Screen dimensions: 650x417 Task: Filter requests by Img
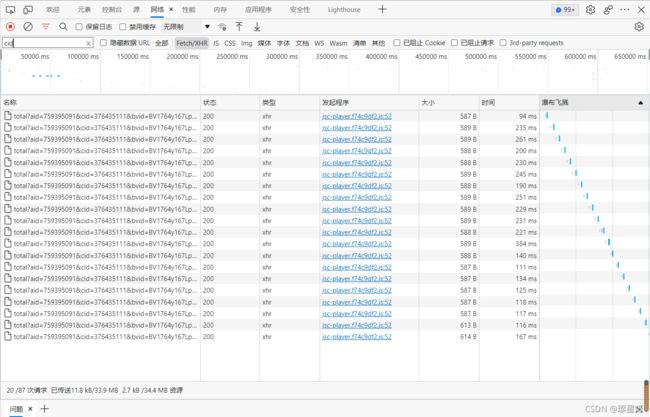pyautogui.click(x=247, y=43)
